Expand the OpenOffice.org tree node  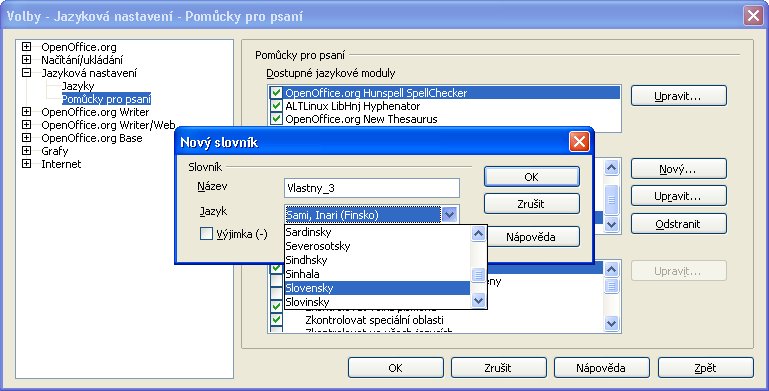coord(26,47)
